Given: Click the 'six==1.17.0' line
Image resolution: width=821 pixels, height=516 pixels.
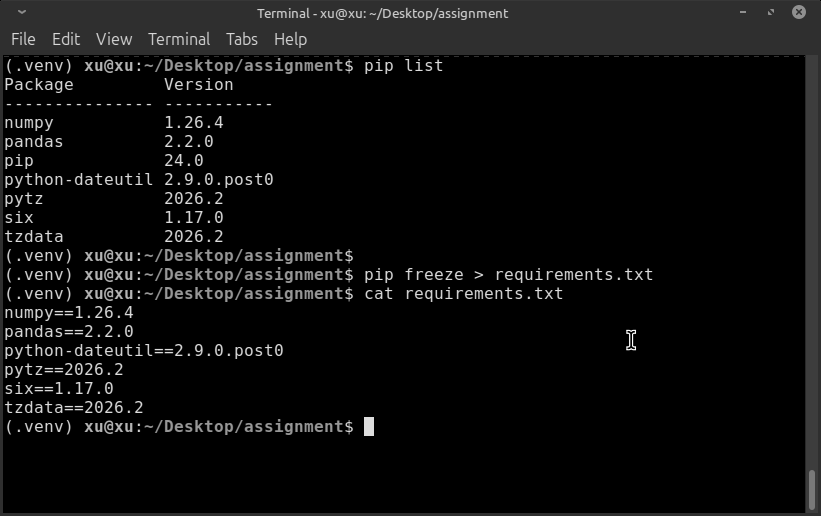Looking at the screenshot, I should (x=59, y=389).
